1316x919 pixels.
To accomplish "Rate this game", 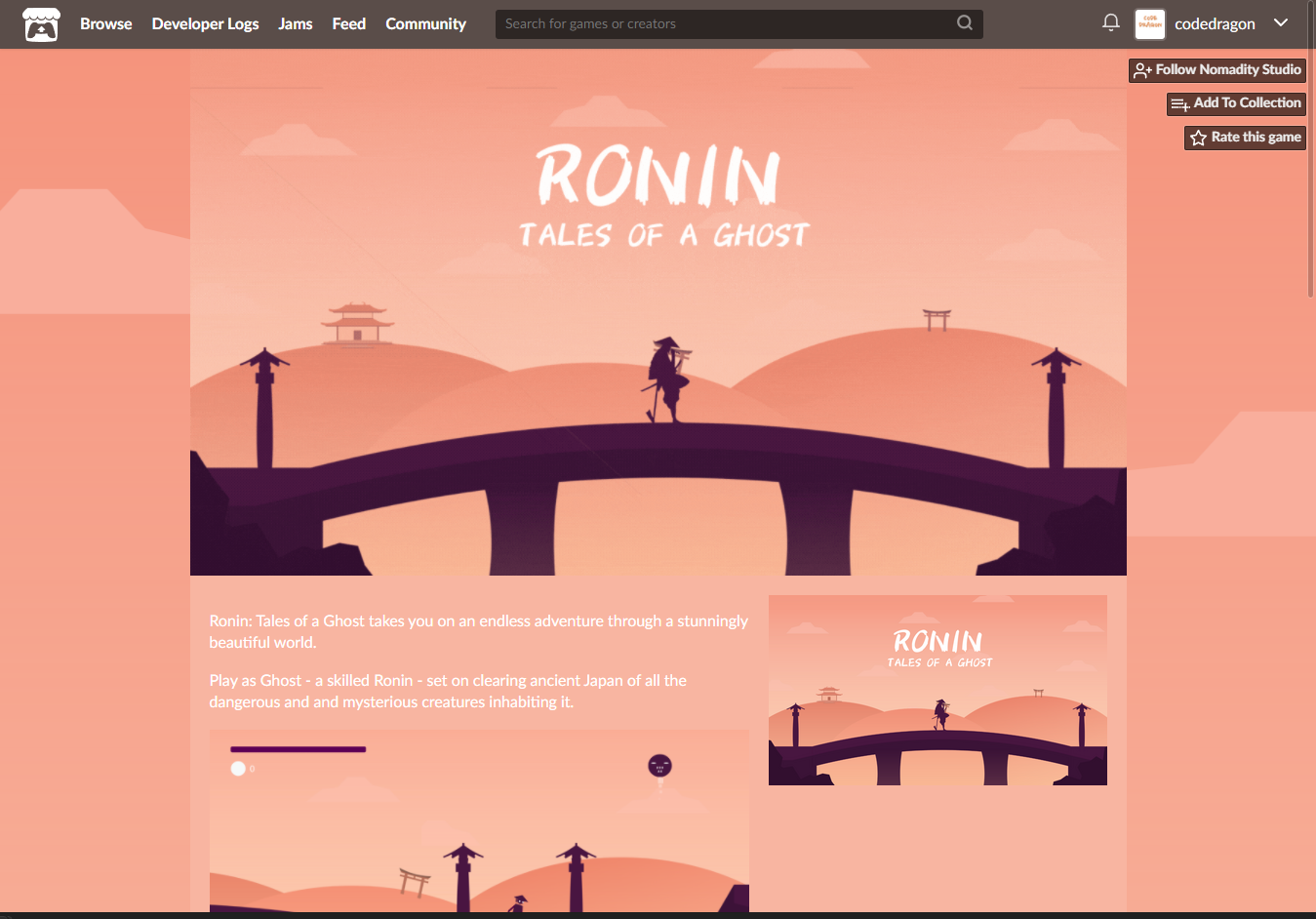I will click(1245, 138).
